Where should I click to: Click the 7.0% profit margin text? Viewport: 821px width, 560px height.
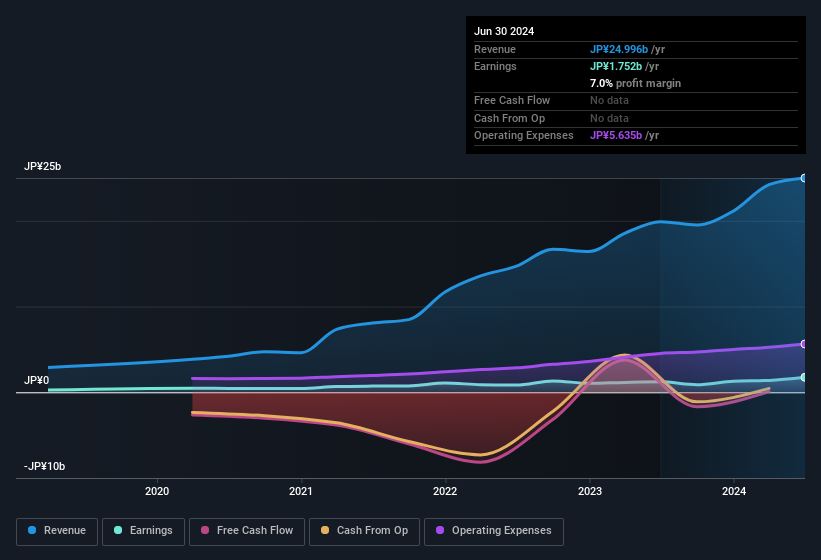tap(635, 83)
